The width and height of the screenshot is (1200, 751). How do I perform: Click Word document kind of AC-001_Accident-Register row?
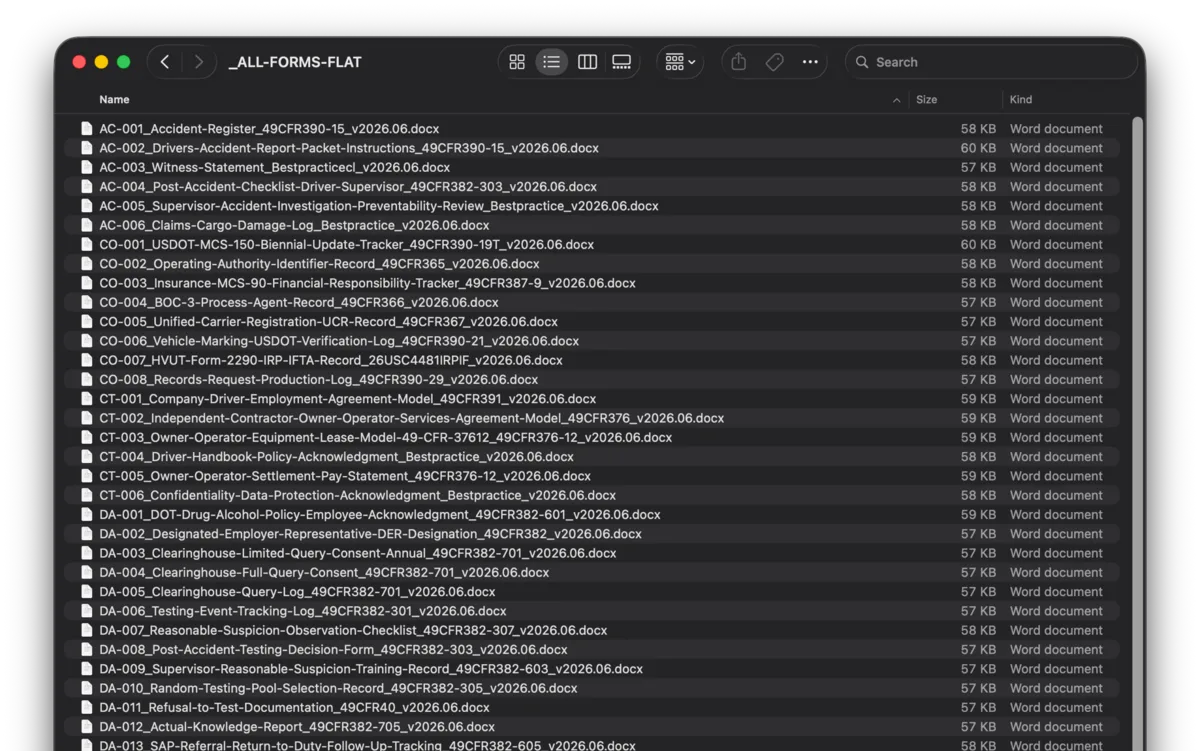tap(1056, 129)
